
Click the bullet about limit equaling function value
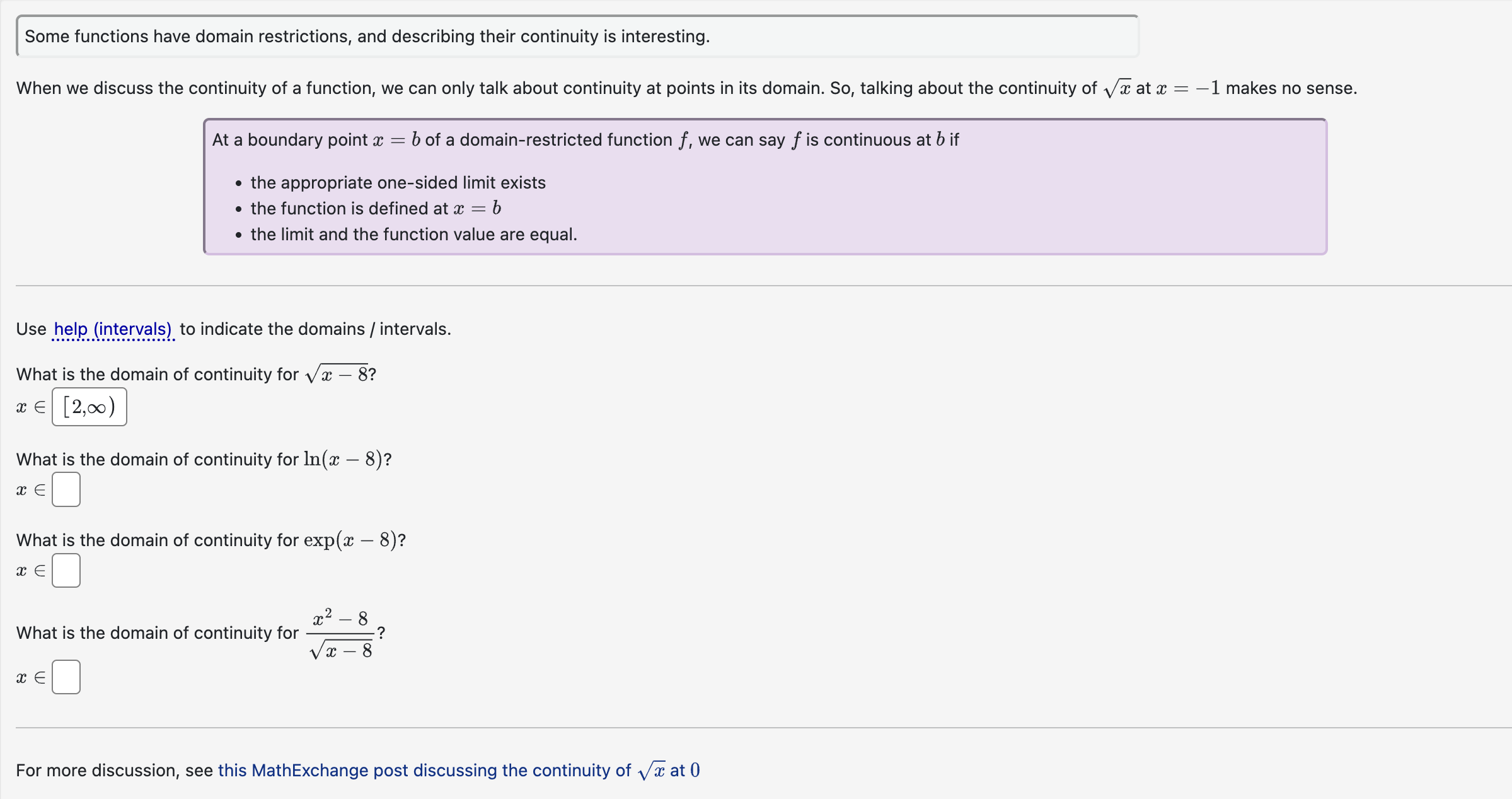[413, 234]
